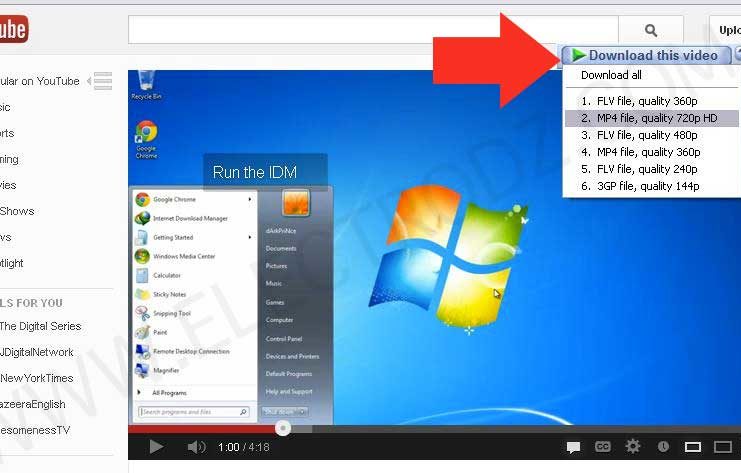Image resolution: width=741 pixels, height=473 pixels.
Task: Open the AlJazeeraEnglish channel link
Action: pos(33,404)
